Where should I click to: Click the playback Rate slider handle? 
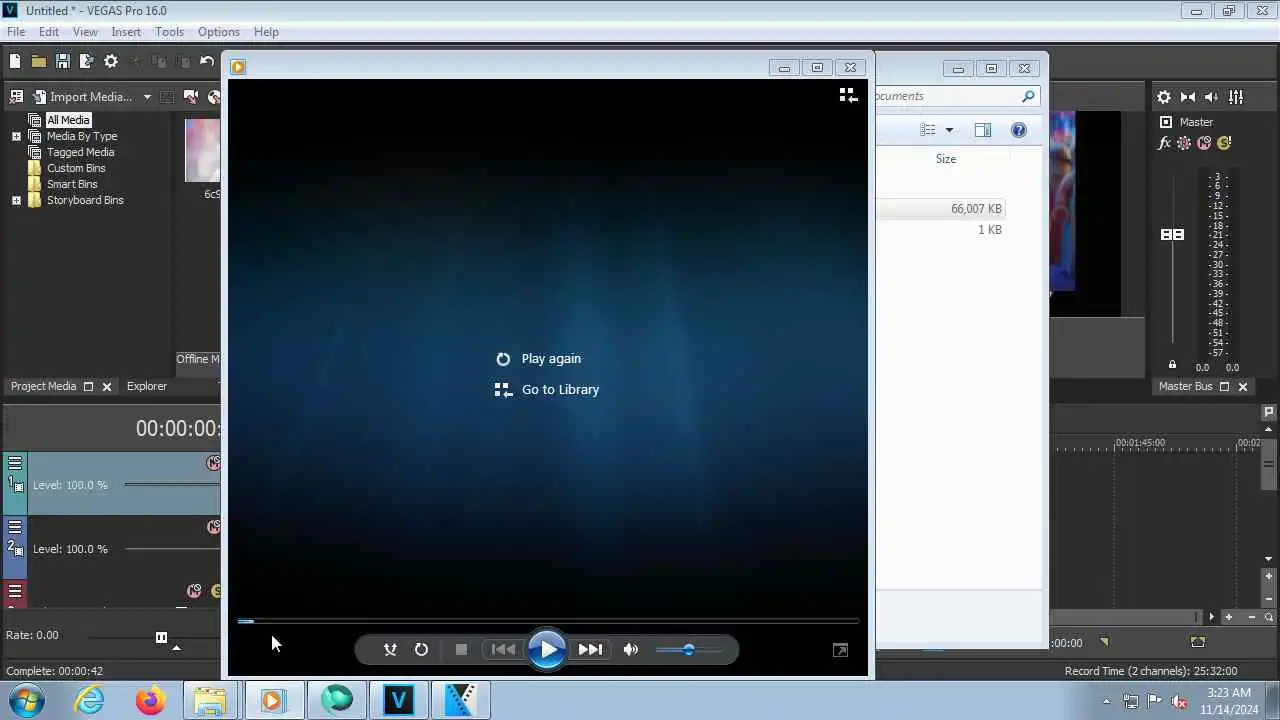pyautogui.click(x=161, y=637)
